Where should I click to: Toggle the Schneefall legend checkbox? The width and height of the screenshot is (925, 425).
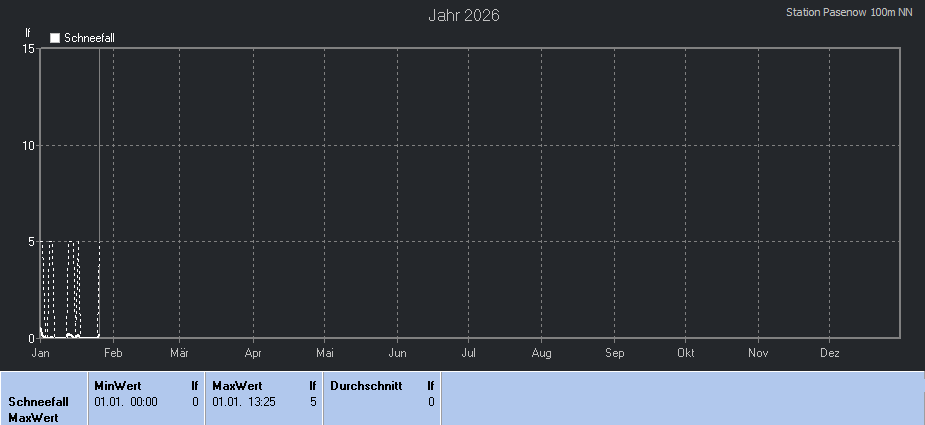[x=56, y=38]
